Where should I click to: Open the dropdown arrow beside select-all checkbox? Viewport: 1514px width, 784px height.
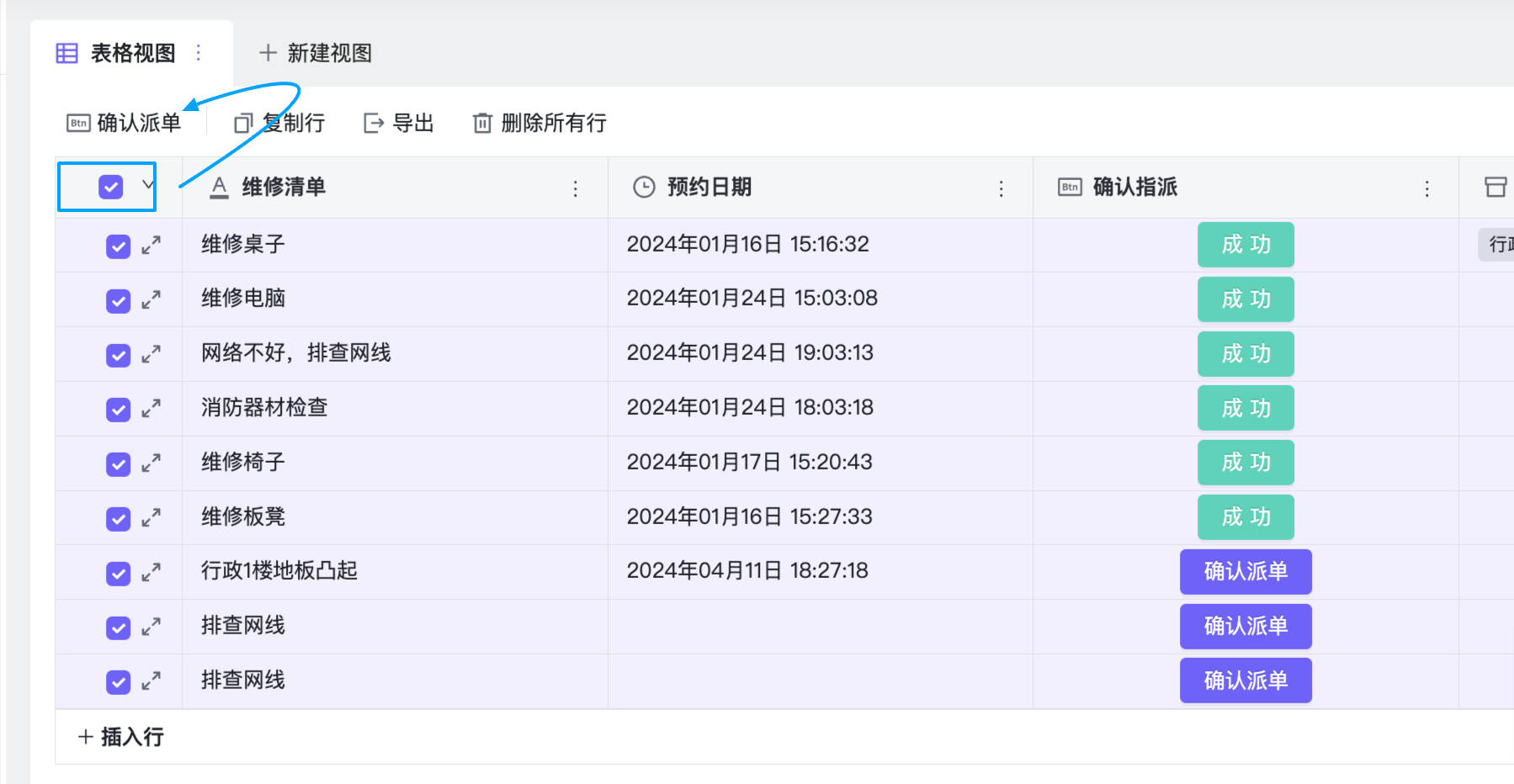pyautogui.click(x=148, y=184)
